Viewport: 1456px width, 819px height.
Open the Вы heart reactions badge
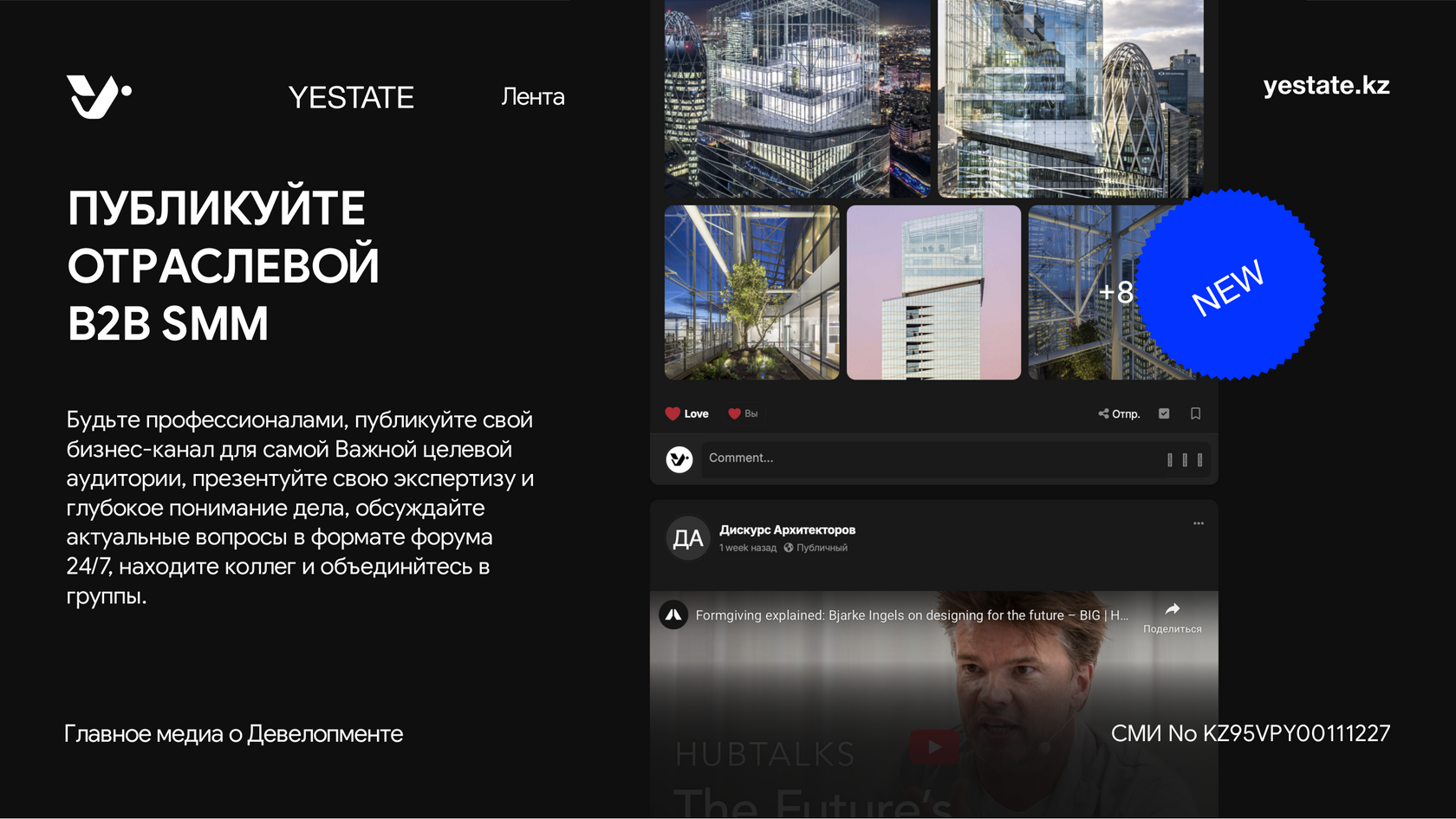743,413
